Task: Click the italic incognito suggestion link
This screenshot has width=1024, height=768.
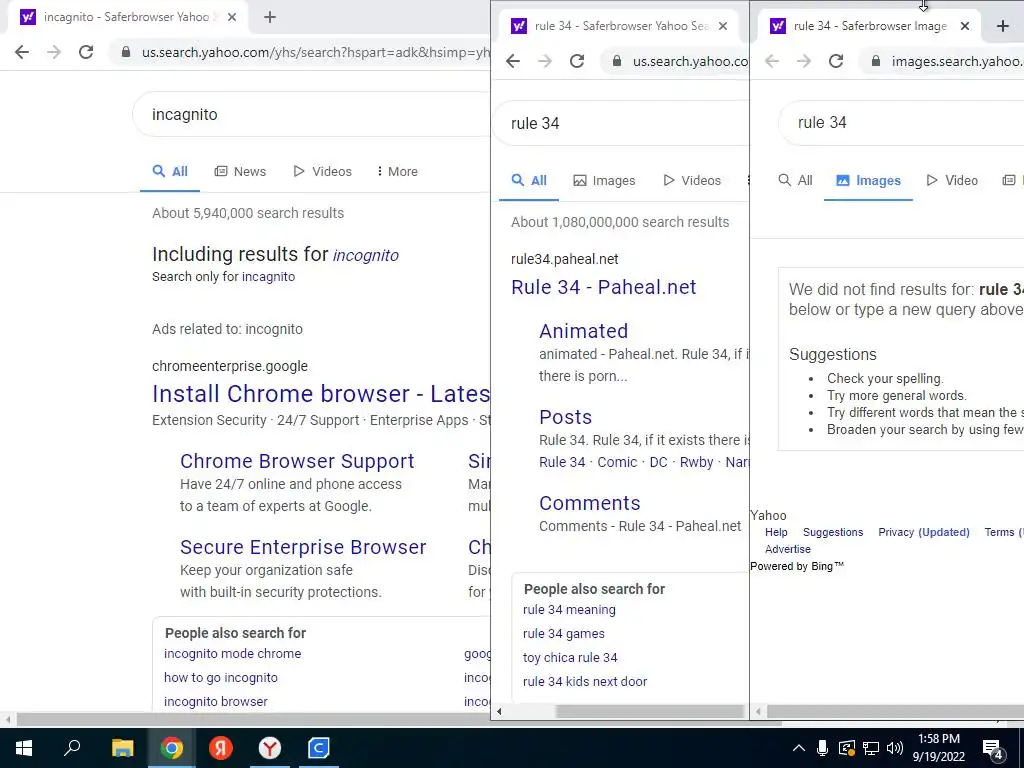Action: coord(366,255)
